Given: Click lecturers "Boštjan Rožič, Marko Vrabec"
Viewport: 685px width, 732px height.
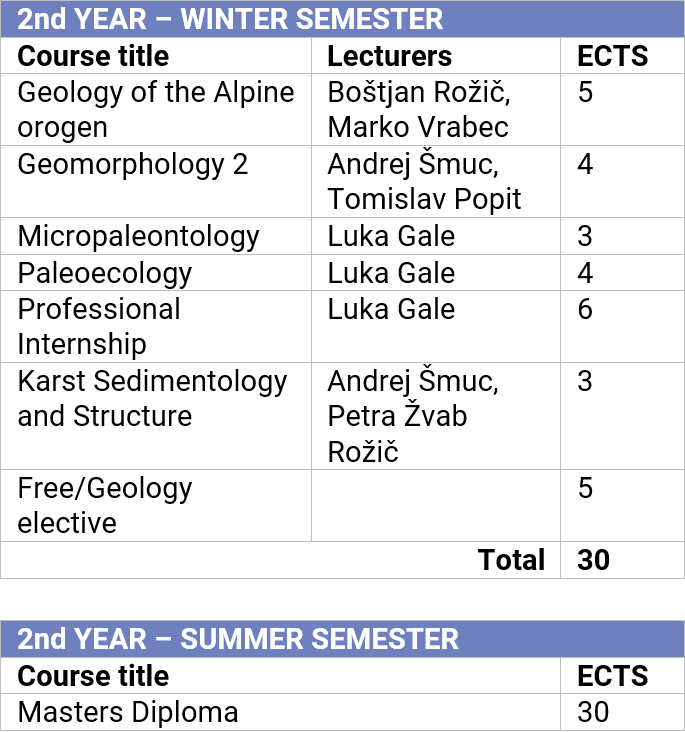Looking at the screenshot, I should pos(419,110).
